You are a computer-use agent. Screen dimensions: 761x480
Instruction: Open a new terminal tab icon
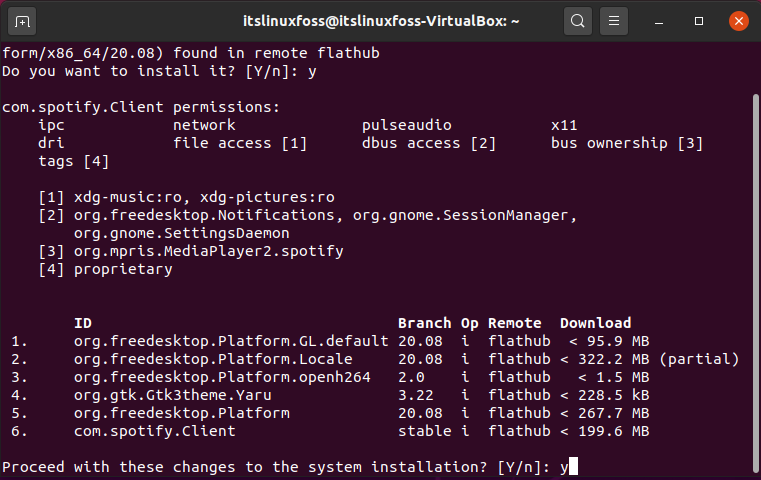pos(22,21)
